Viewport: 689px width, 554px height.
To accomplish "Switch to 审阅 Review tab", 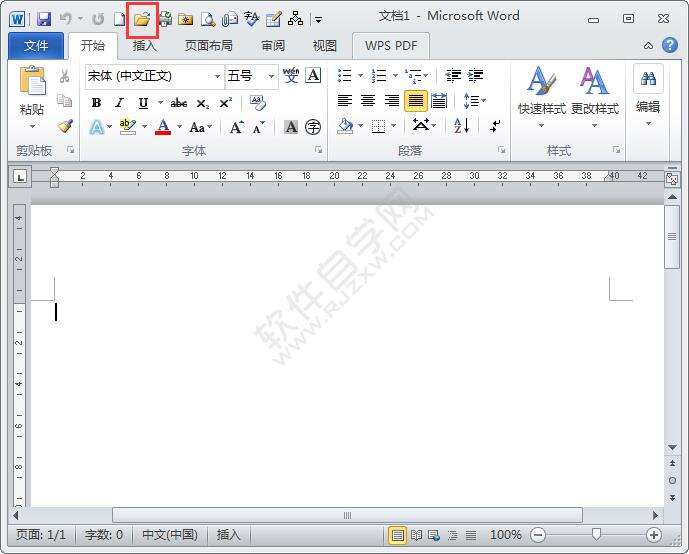I will point(273,46).
